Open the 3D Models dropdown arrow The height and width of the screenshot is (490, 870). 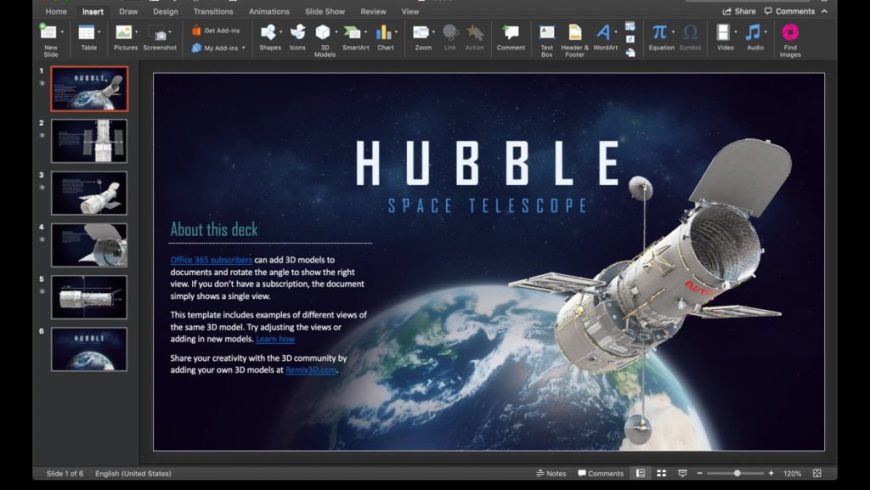[336, 32]
